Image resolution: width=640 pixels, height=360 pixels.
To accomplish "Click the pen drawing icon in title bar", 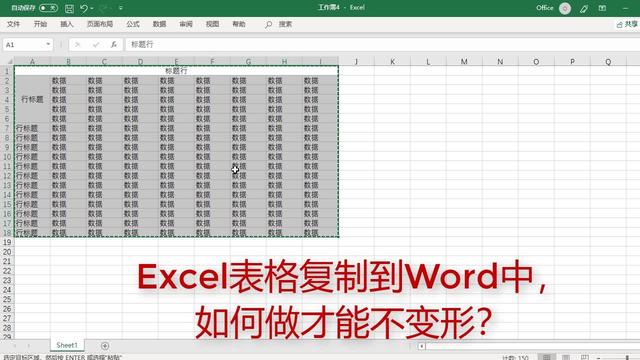I will click(x=584, y=8).
